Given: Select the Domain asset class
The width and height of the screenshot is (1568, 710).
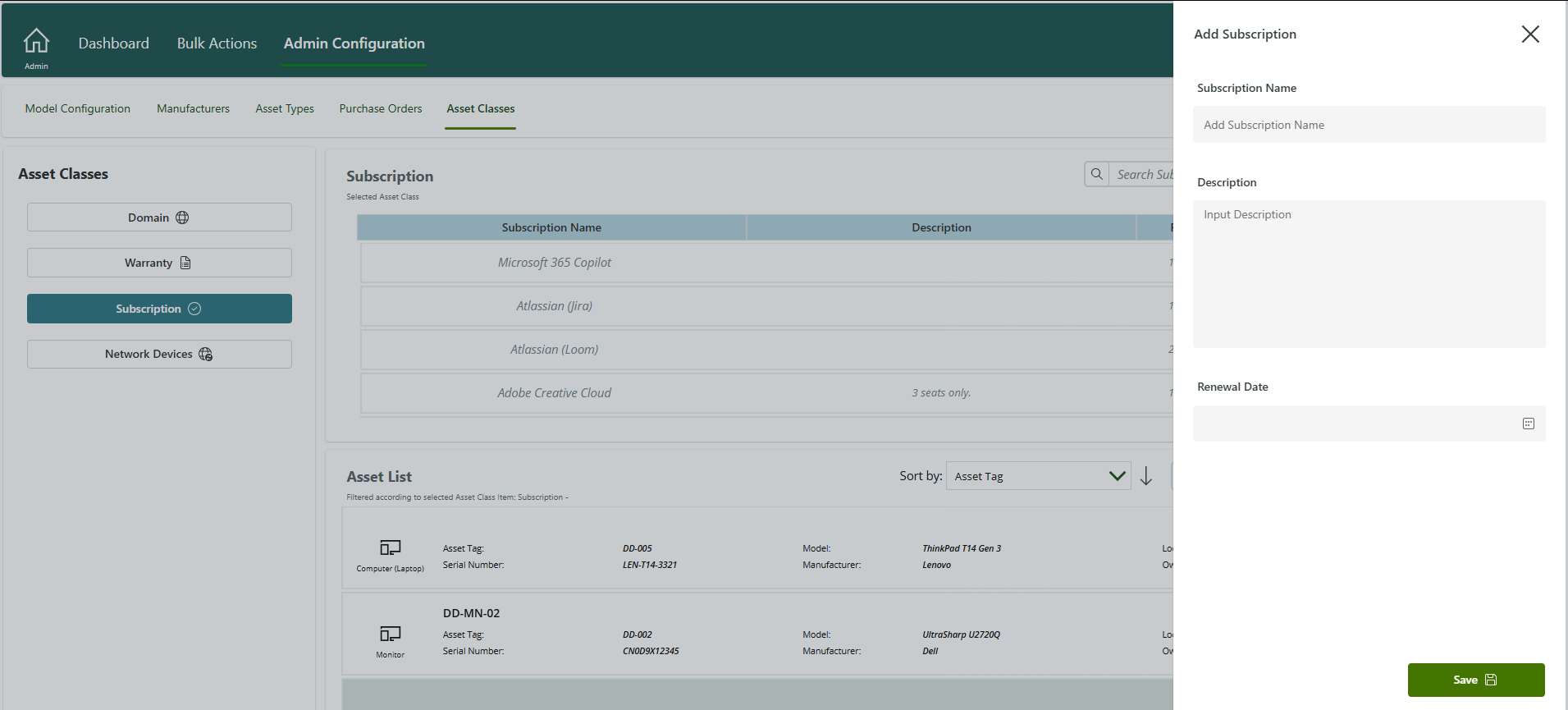Looking at the screenshot, I should click(x=159, y=218).
